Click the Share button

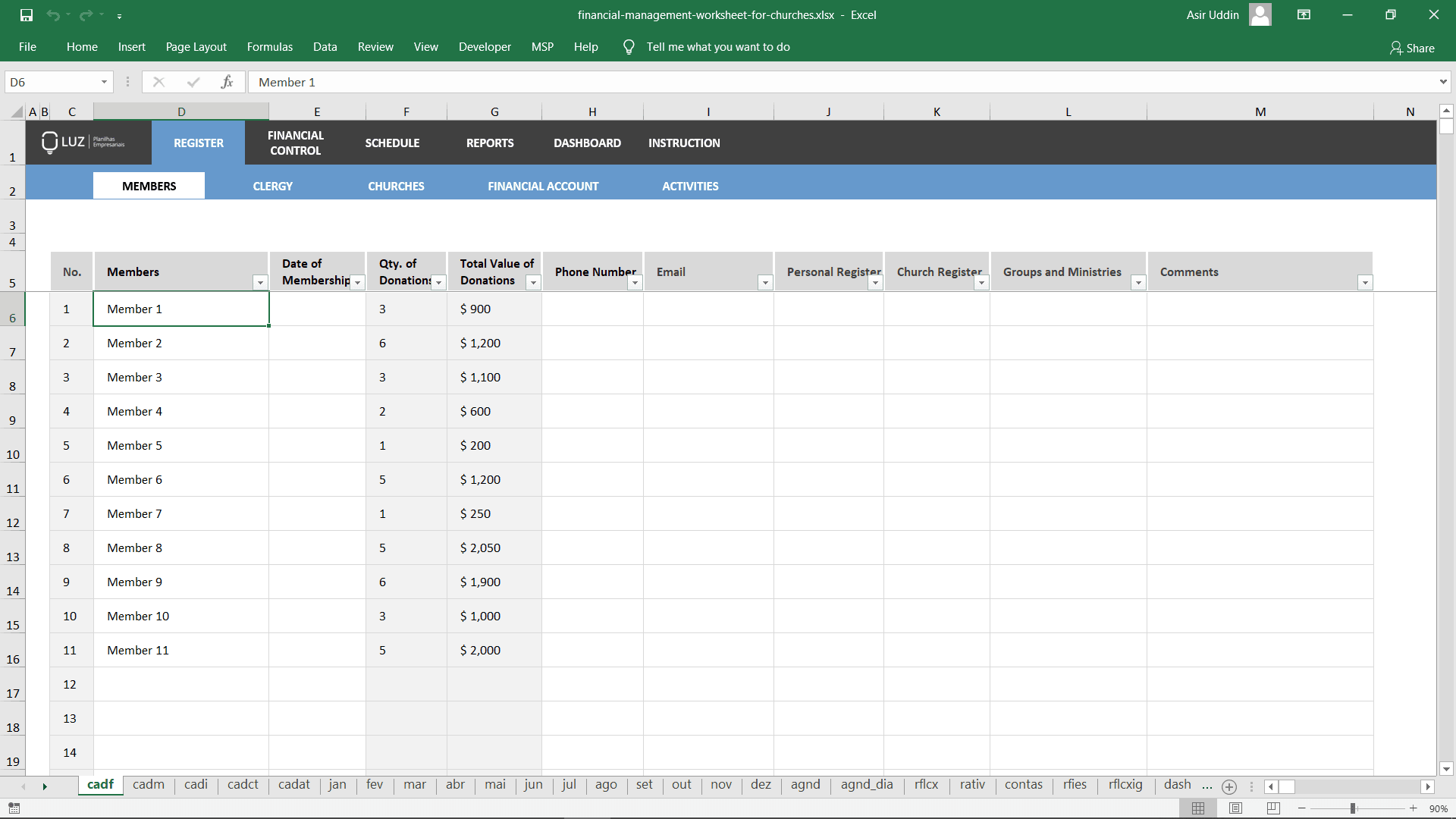point(1413,48)
